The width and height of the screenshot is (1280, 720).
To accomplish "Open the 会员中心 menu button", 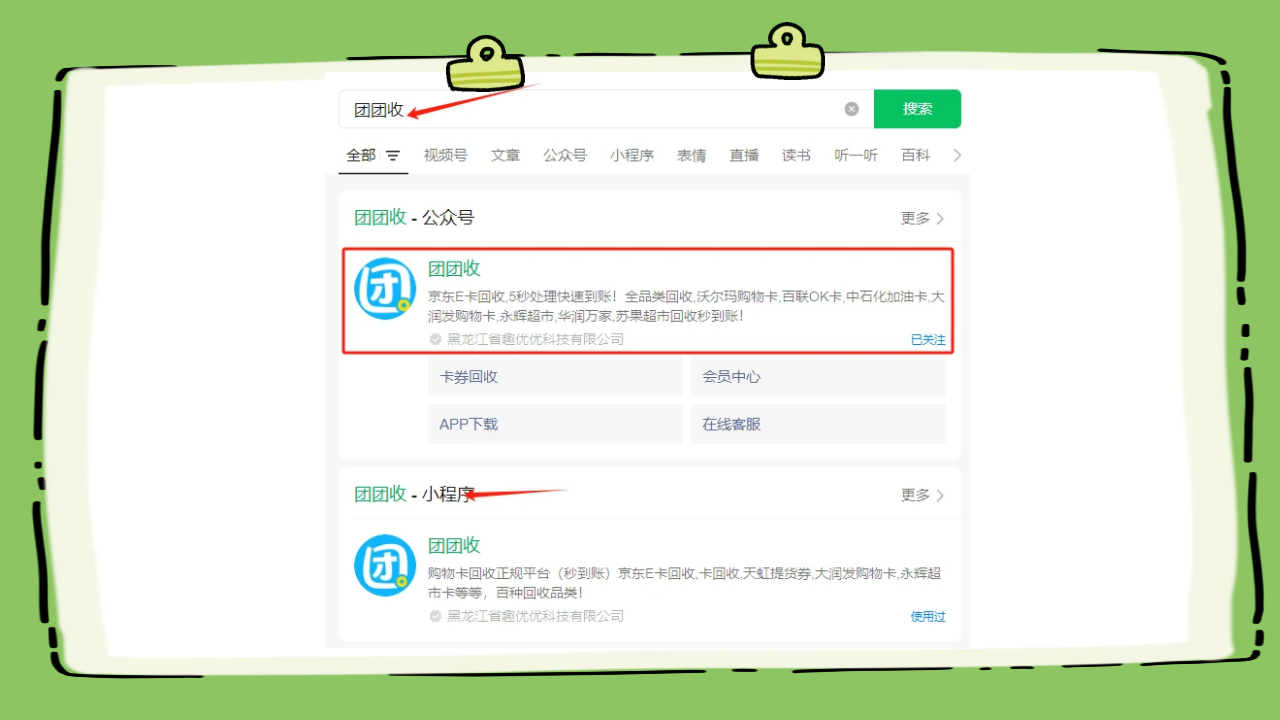I will (x=818, y=377).
